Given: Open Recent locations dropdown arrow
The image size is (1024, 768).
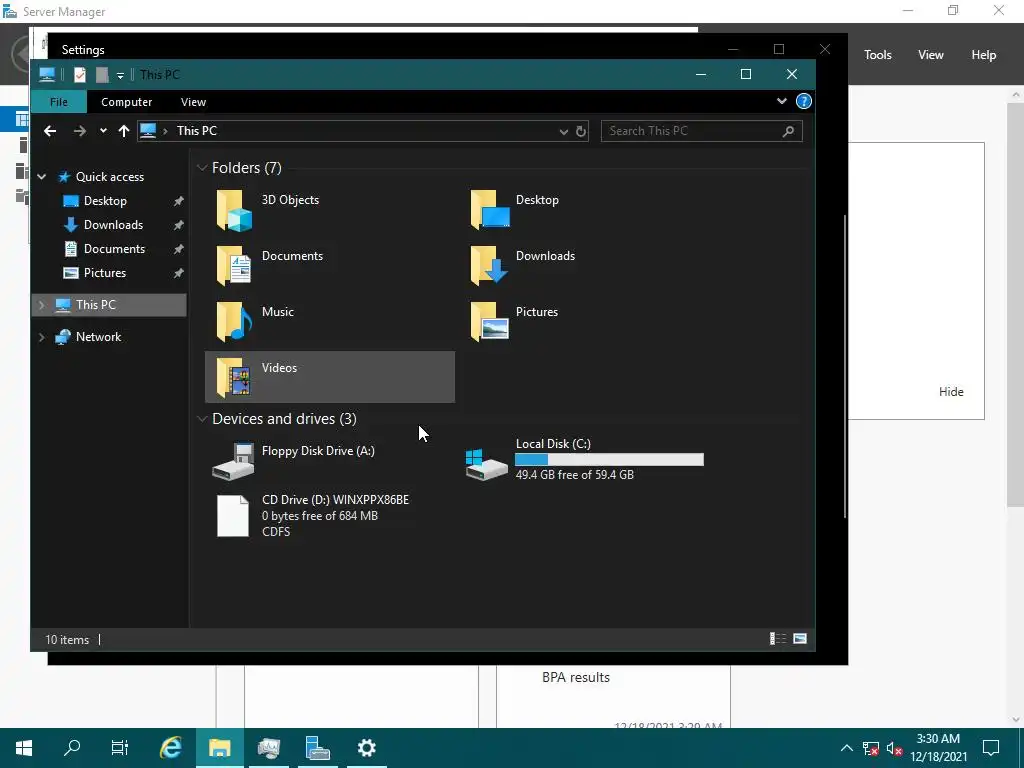Looking at the screenshot, I should (103, 131).
